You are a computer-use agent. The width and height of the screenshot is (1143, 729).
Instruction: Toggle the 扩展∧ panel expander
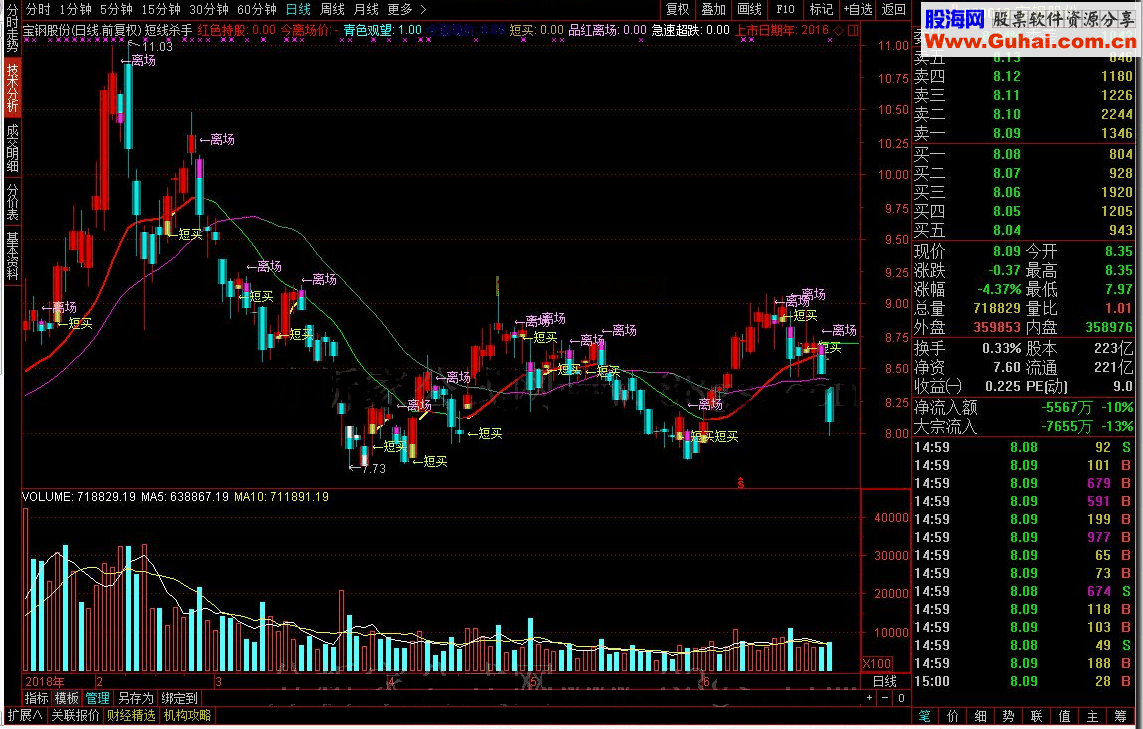[26, 715]
